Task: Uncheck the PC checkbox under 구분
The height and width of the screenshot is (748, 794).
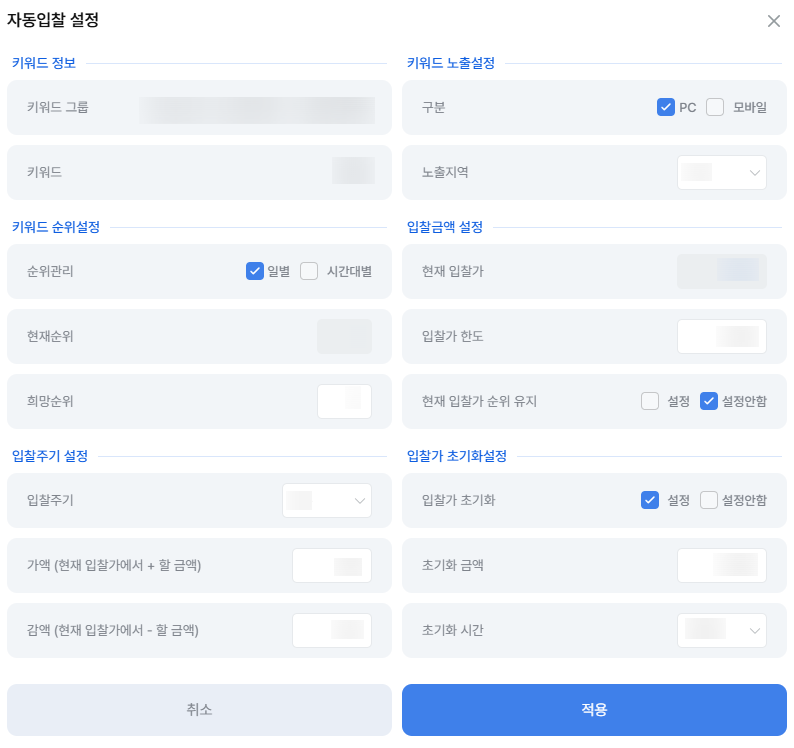Action: pos(665,107)
